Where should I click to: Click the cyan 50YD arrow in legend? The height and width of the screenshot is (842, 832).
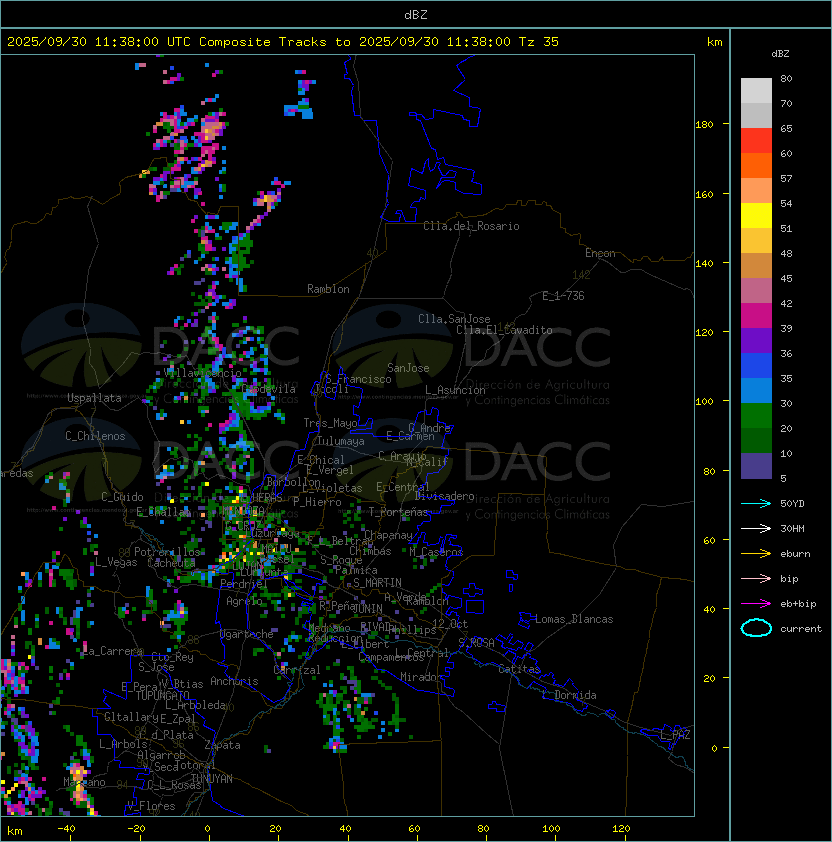pyautogui.click(x=756, y=503)
